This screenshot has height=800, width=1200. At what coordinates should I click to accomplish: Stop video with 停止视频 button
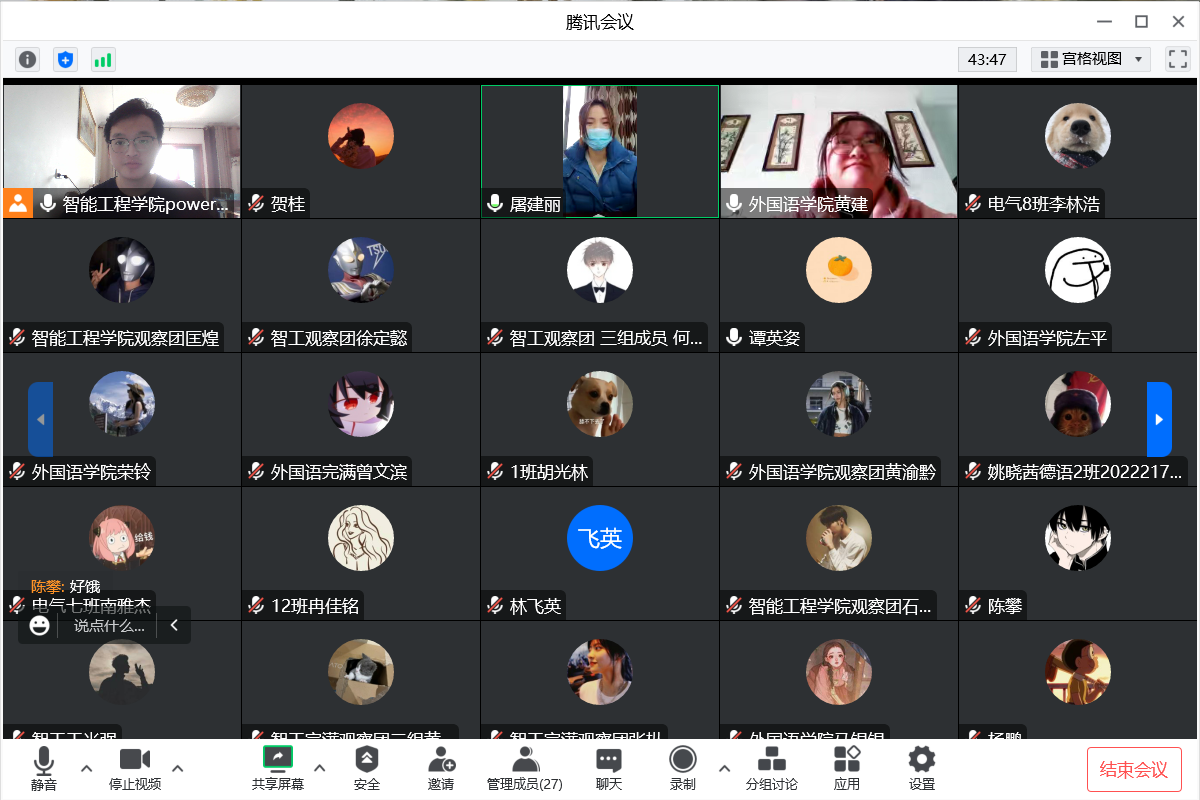pyautogui.click(x=135, y=767)
